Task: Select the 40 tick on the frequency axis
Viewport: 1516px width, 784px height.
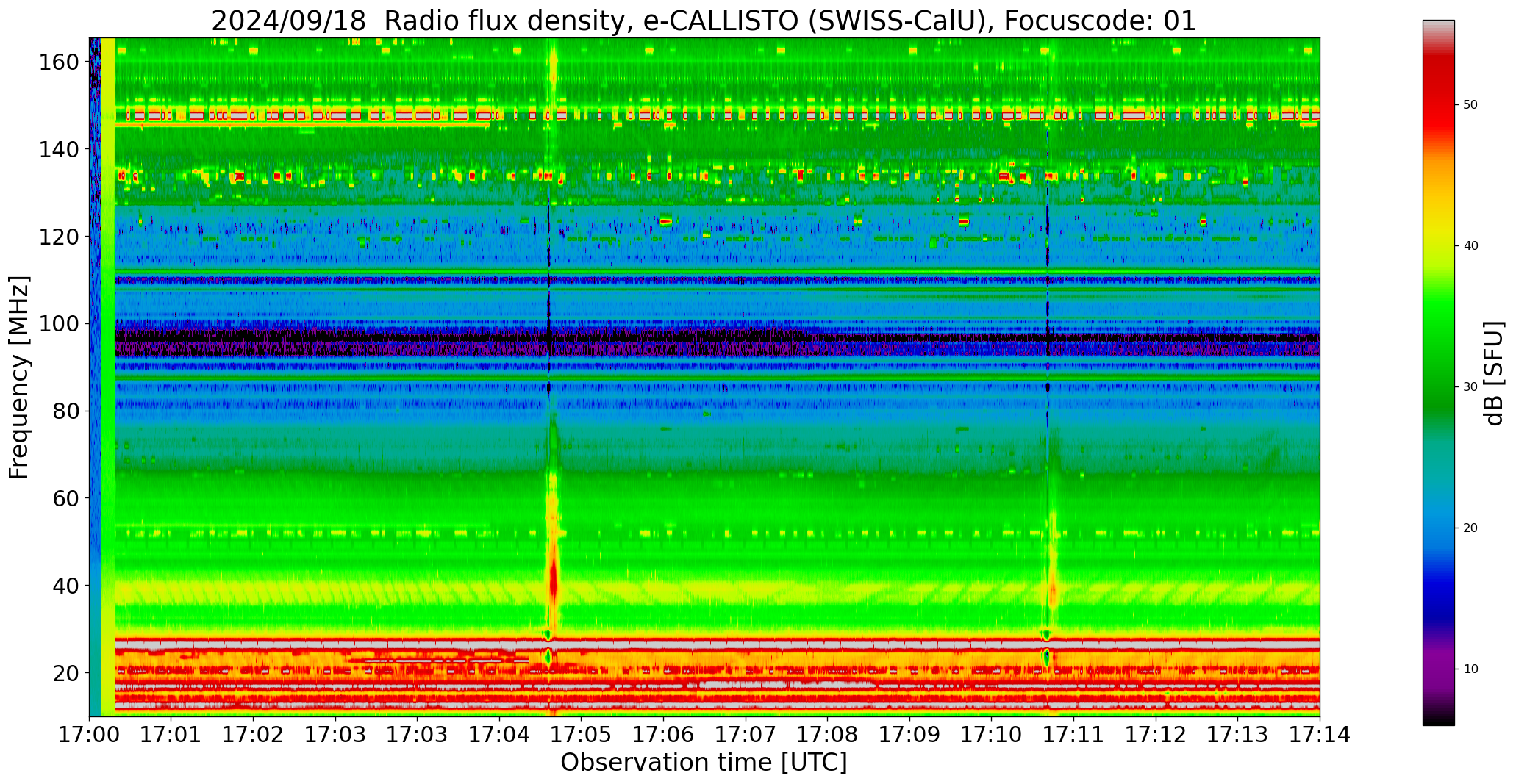Action: 66,586
